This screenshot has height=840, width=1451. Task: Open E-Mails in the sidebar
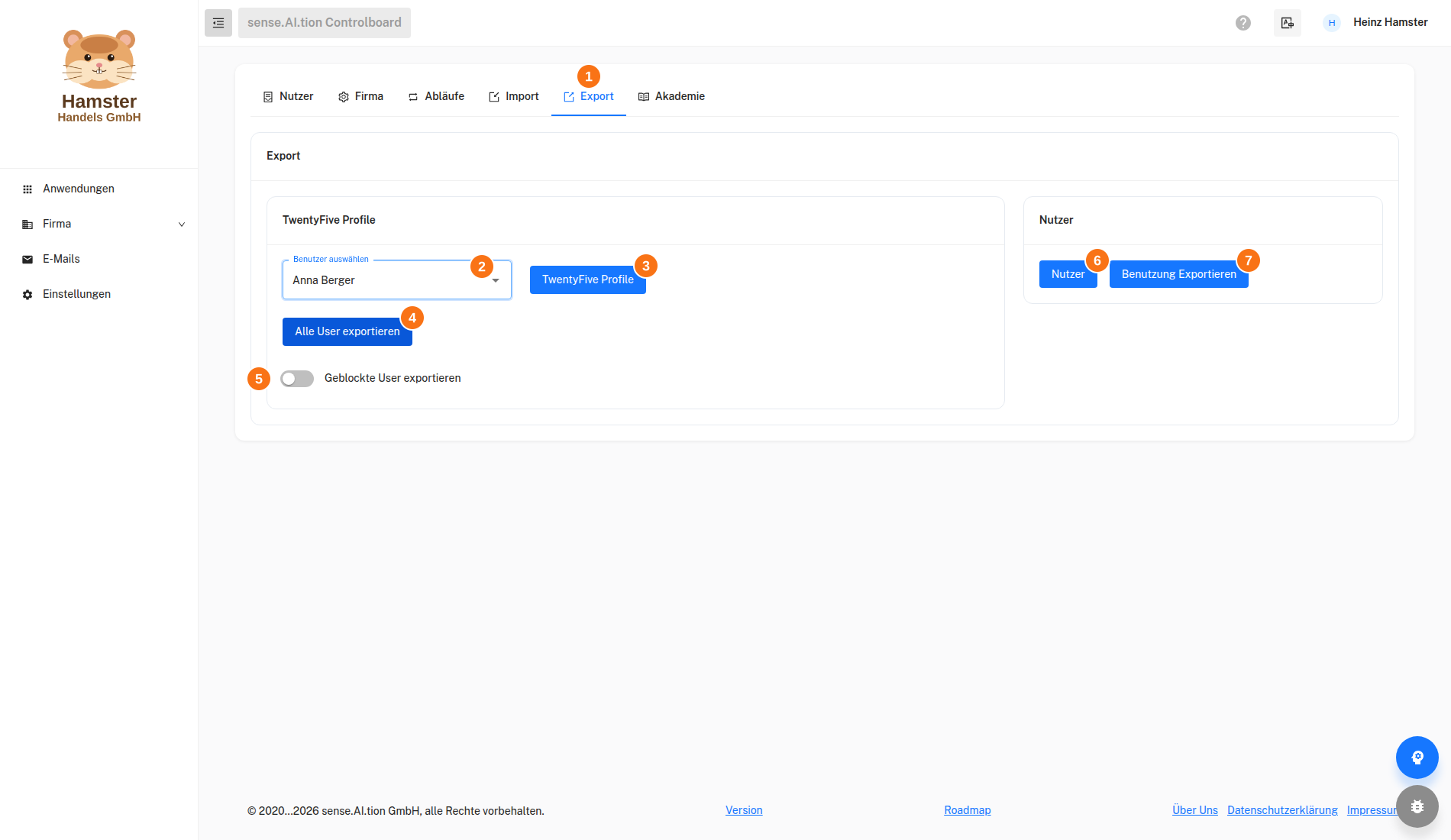(x=99, y=259)
